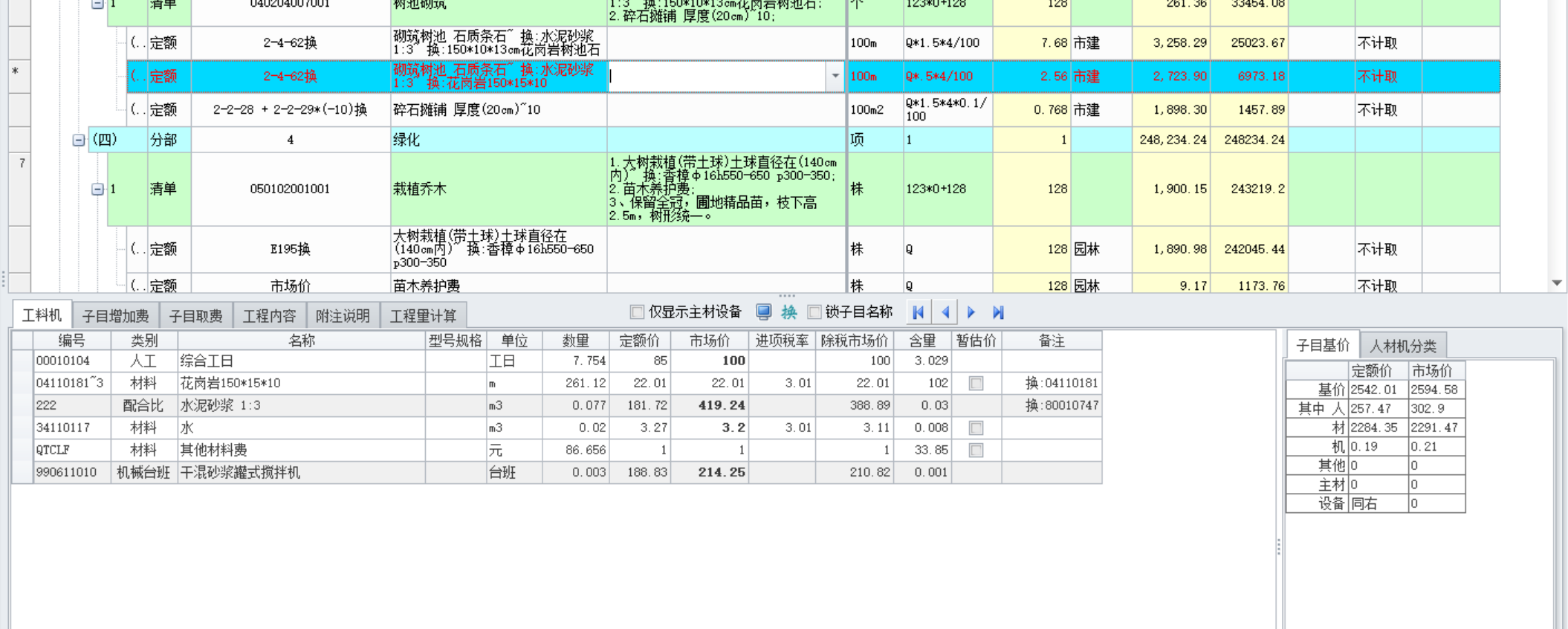
Task: Check 暂估价 box for 花岗岩150*15*10
Action: (976, 384)
